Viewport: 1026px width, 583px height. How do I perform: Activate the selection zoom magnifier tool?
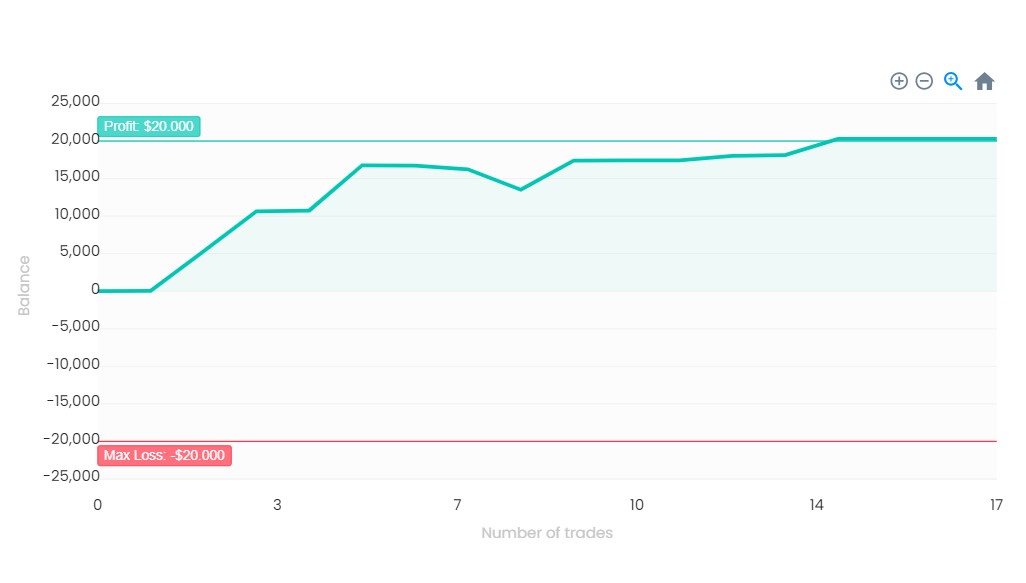[953, 81]
